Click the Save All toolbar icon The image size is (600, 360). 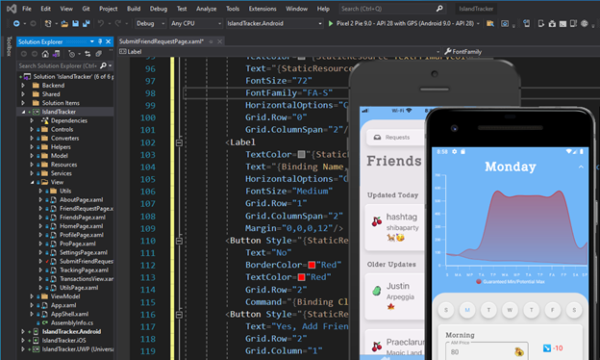pos(86,23)
